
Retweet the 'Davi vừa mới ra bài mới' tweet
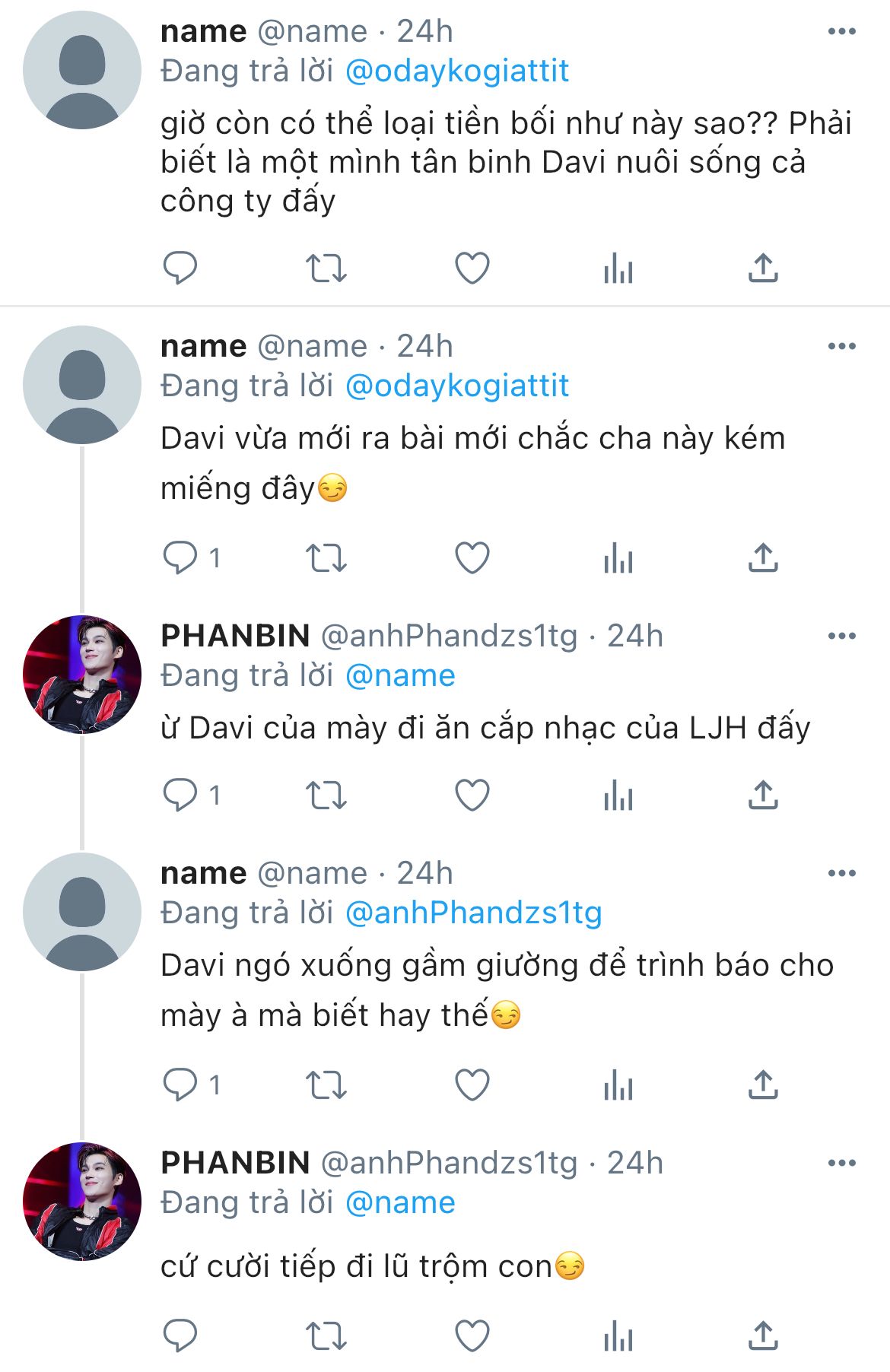pyautogui.click(x=326, y=558)
